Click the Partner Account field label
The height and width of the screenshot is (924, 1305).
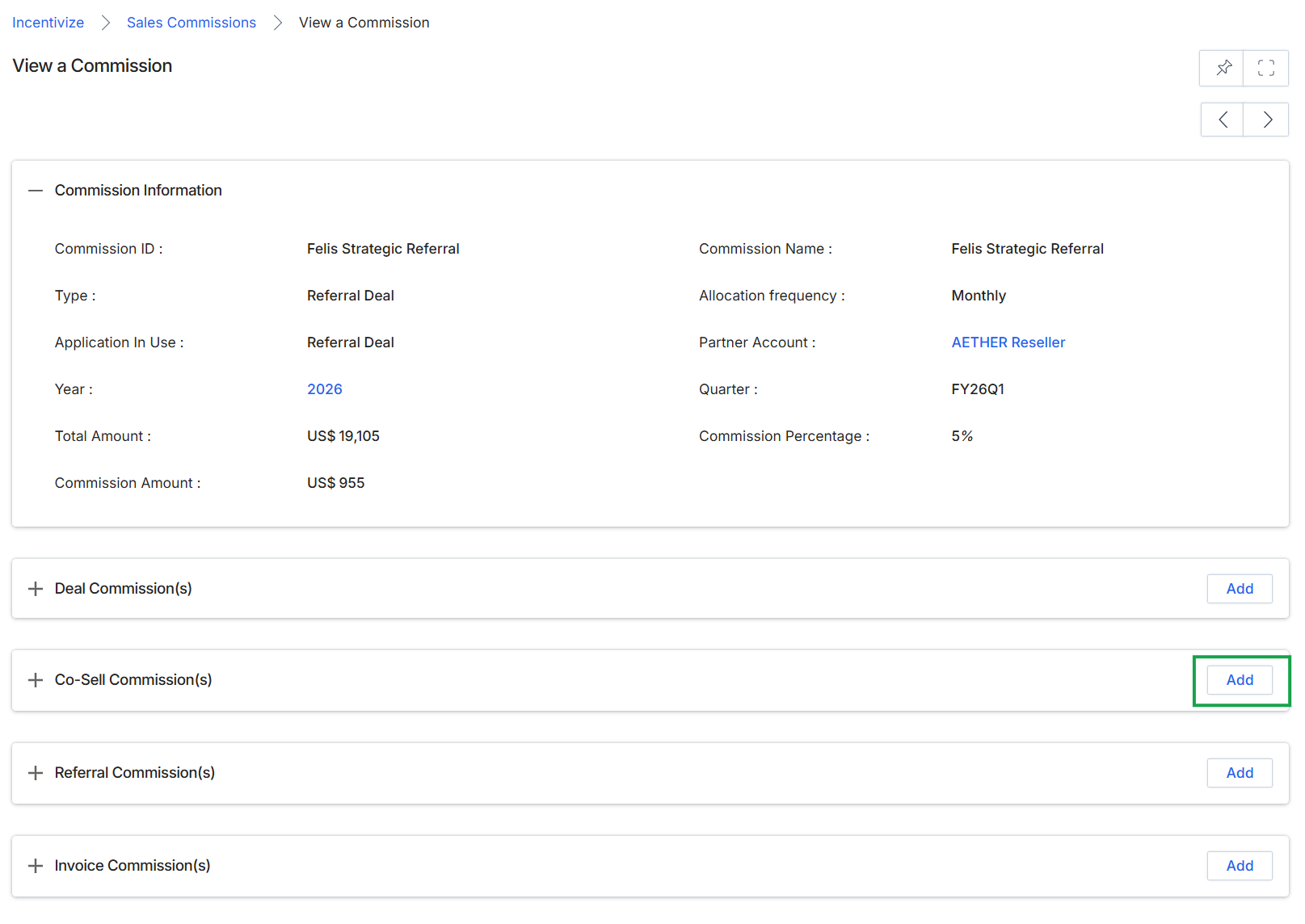[x=757, y=342]
